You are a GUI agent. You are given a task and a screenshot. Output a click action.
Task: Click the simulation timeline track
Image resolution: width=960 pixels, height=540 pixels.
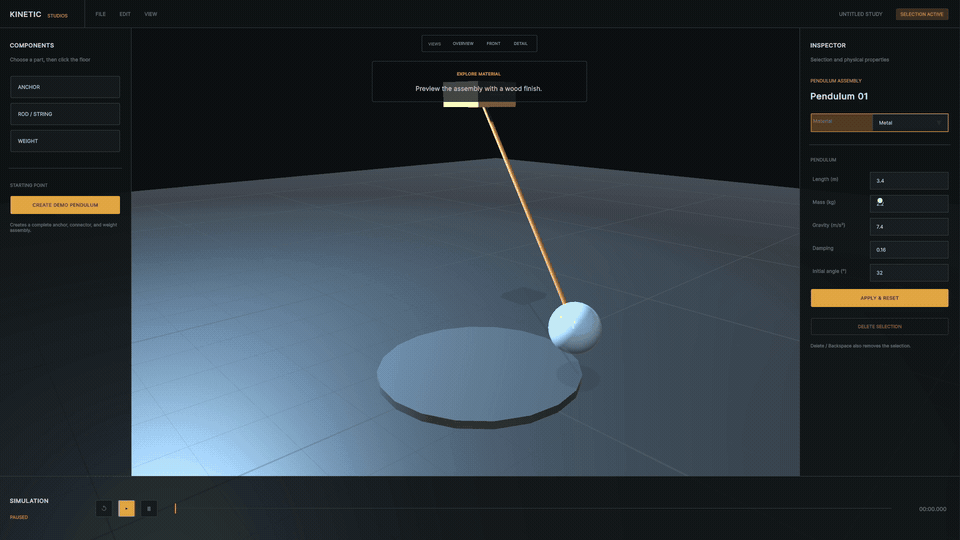coord(533,509)
